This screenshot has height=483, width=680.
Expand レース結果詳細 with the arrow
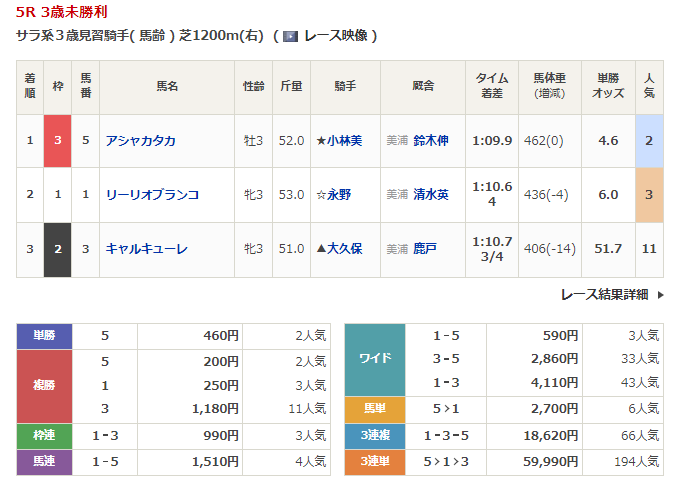659,294
